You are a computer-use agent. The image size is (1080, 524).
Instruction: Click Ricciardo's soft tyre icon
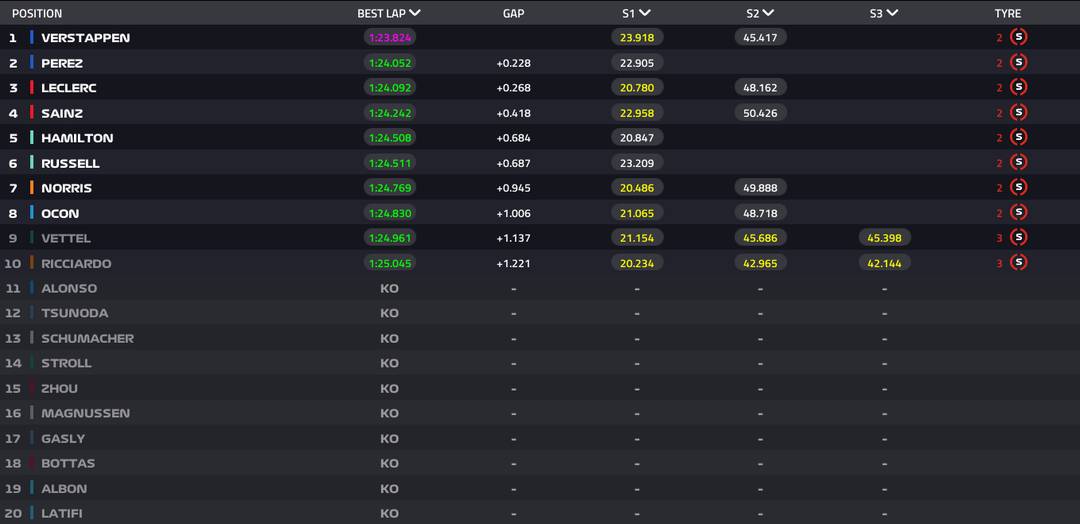[x=1019, y=262]
